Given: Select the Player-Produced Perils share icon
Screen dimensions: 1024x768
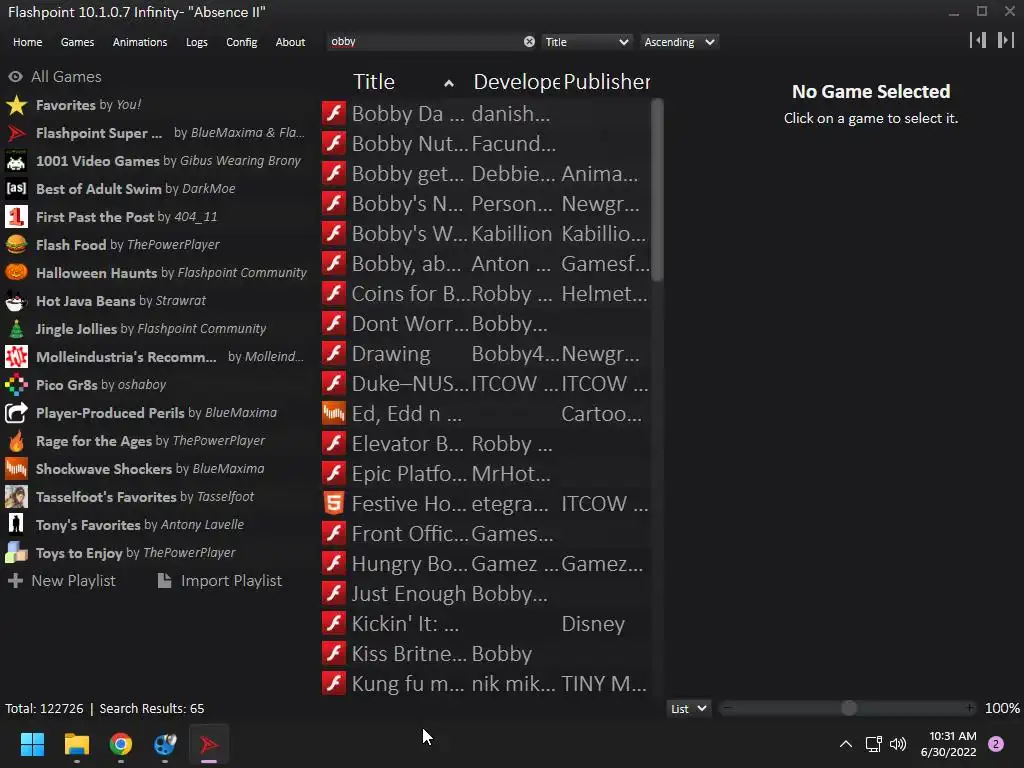Looking at the screenshot, I should 16,413.
